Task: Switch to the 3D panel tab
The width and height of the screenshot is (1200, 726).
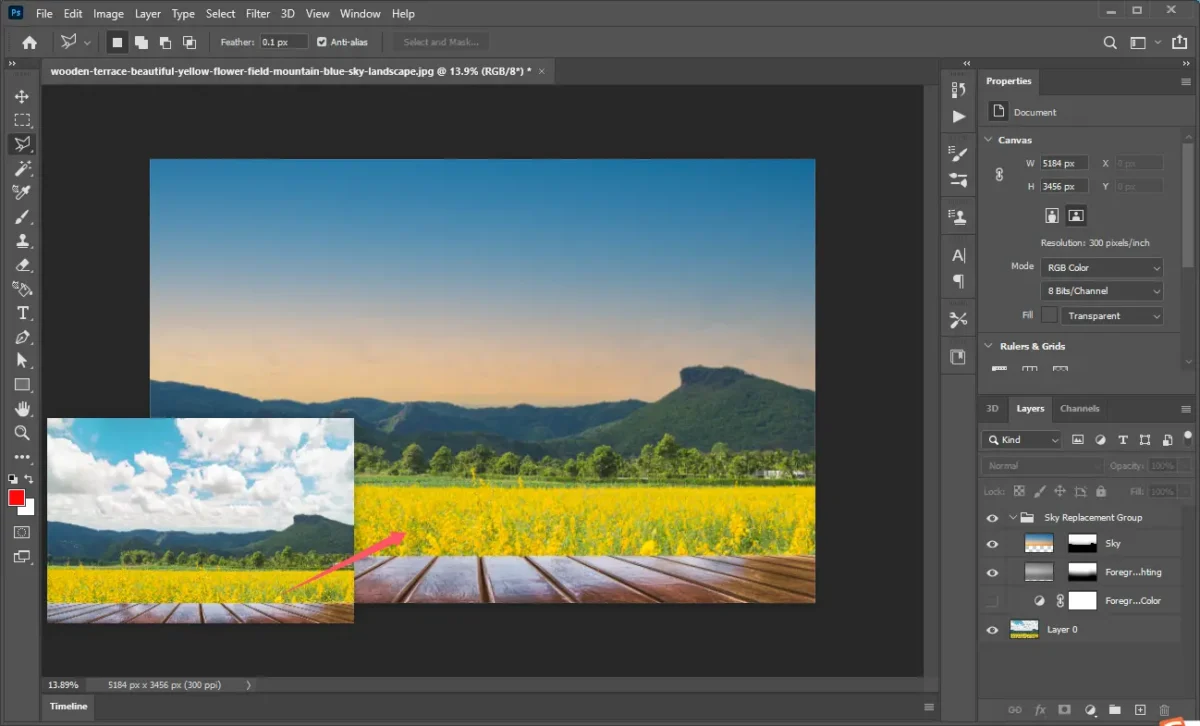Action: coord(992,409)
